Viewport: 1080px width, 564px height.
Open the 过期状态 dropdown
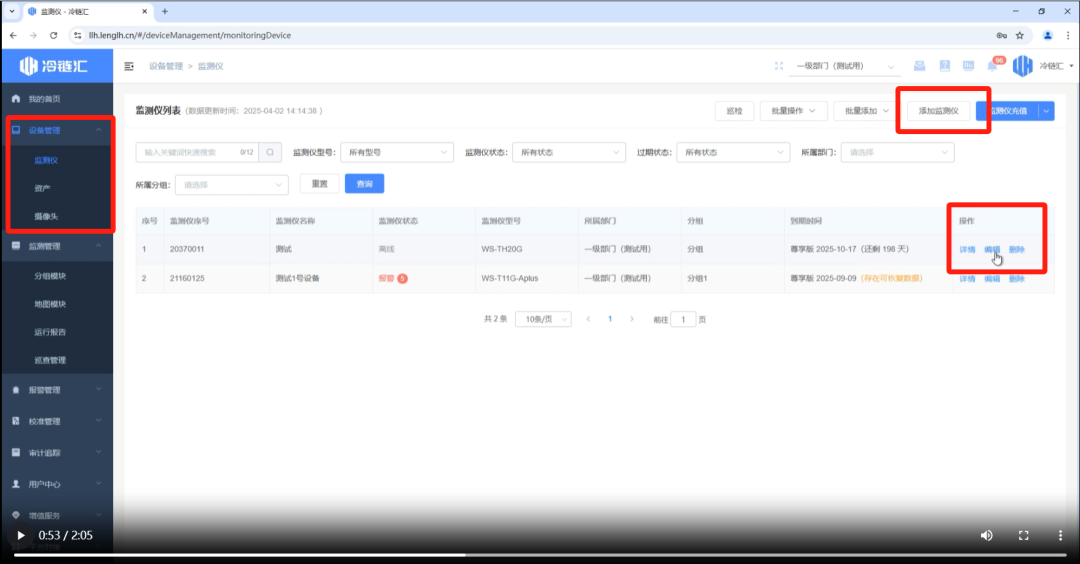(733, 152)
